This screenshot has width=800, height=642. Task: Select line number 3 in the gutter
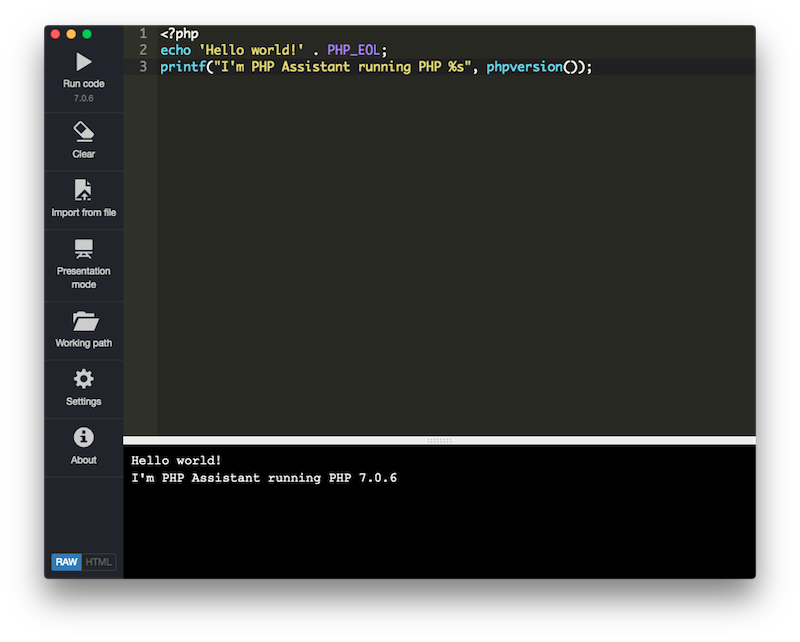coord(142,66)
